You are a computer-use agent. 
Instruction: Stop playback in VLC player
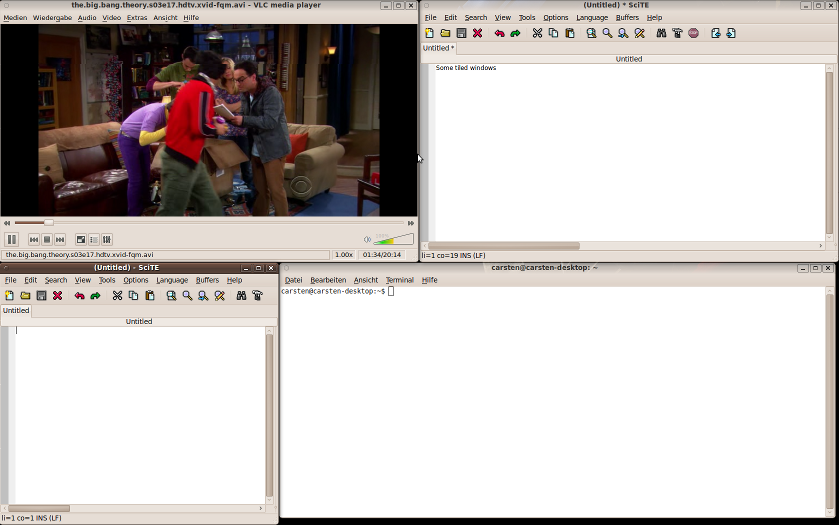tap(47, 239)
